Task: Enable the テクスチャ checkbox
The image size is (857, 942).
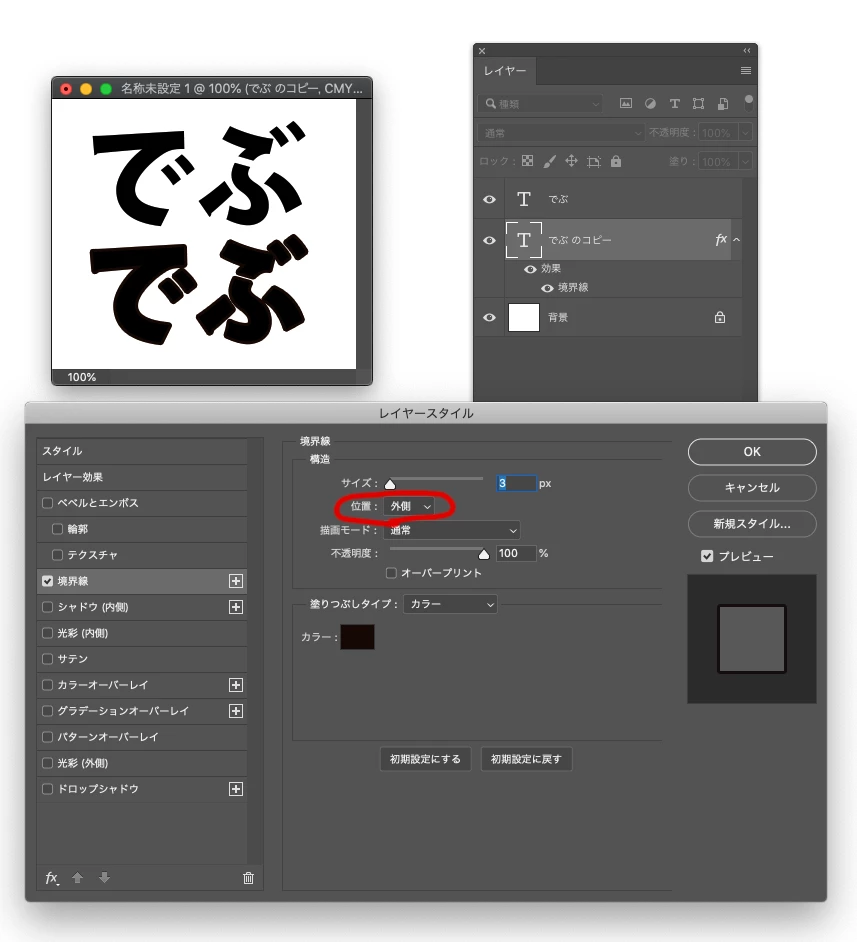Action: (x=58, y=555)
